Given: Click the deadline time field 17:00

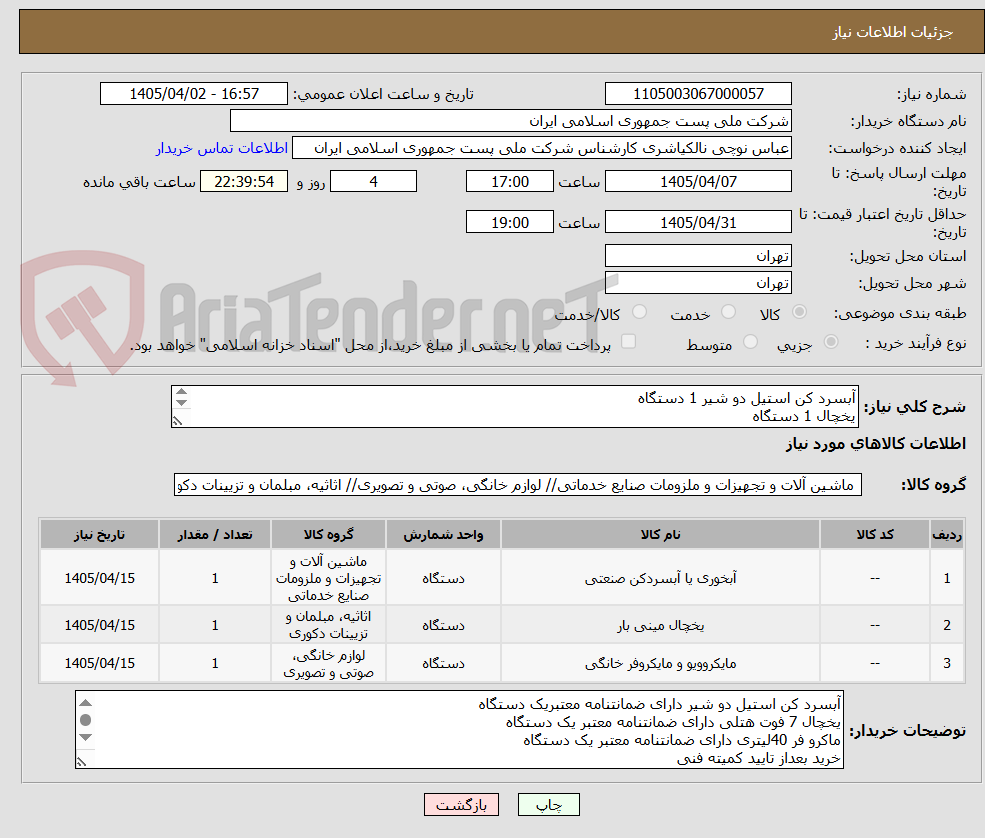Looking at the screenshot, I should [509, 182].
